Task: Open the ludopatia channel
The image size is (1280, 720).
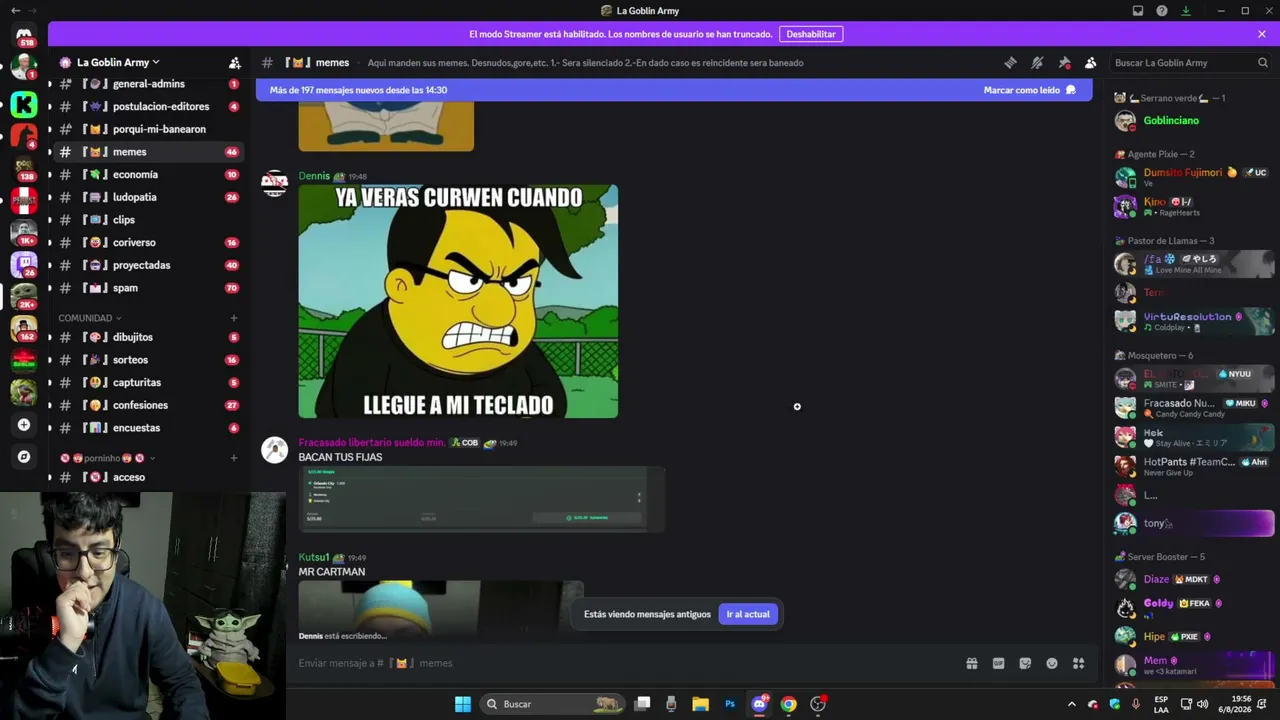Action: (x=148, y=197)
